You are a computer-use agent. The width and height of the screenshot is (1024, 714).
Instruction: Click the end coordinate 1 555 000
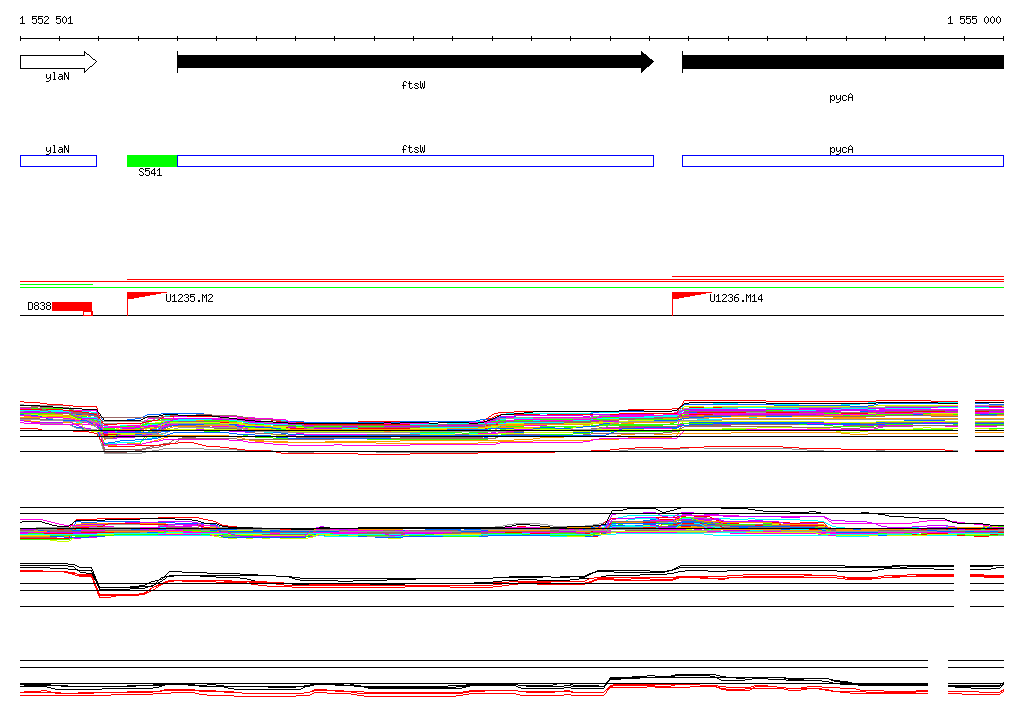pos(974,20)
